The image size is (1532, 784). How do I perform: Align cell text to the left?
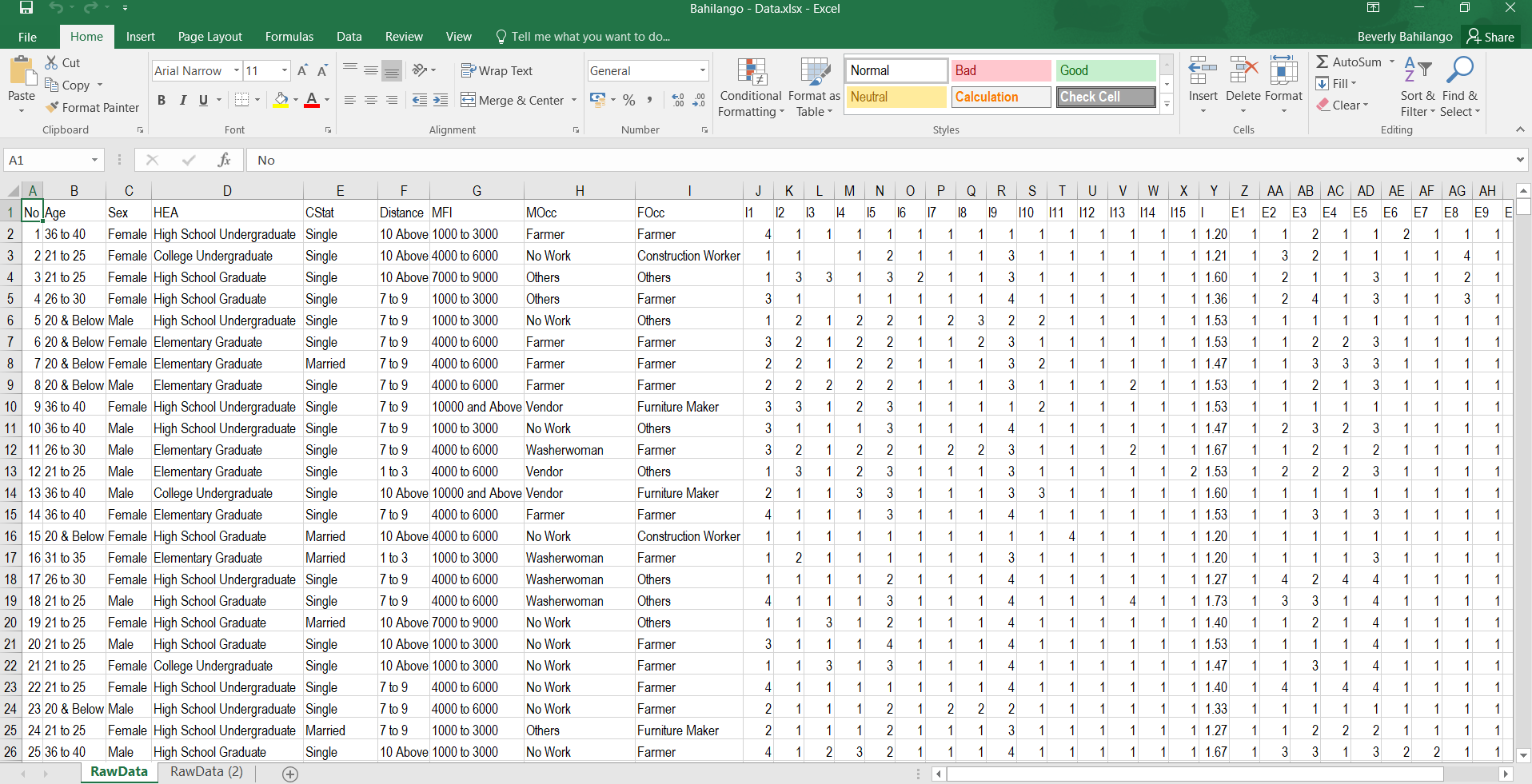click(x=350, y=100)
